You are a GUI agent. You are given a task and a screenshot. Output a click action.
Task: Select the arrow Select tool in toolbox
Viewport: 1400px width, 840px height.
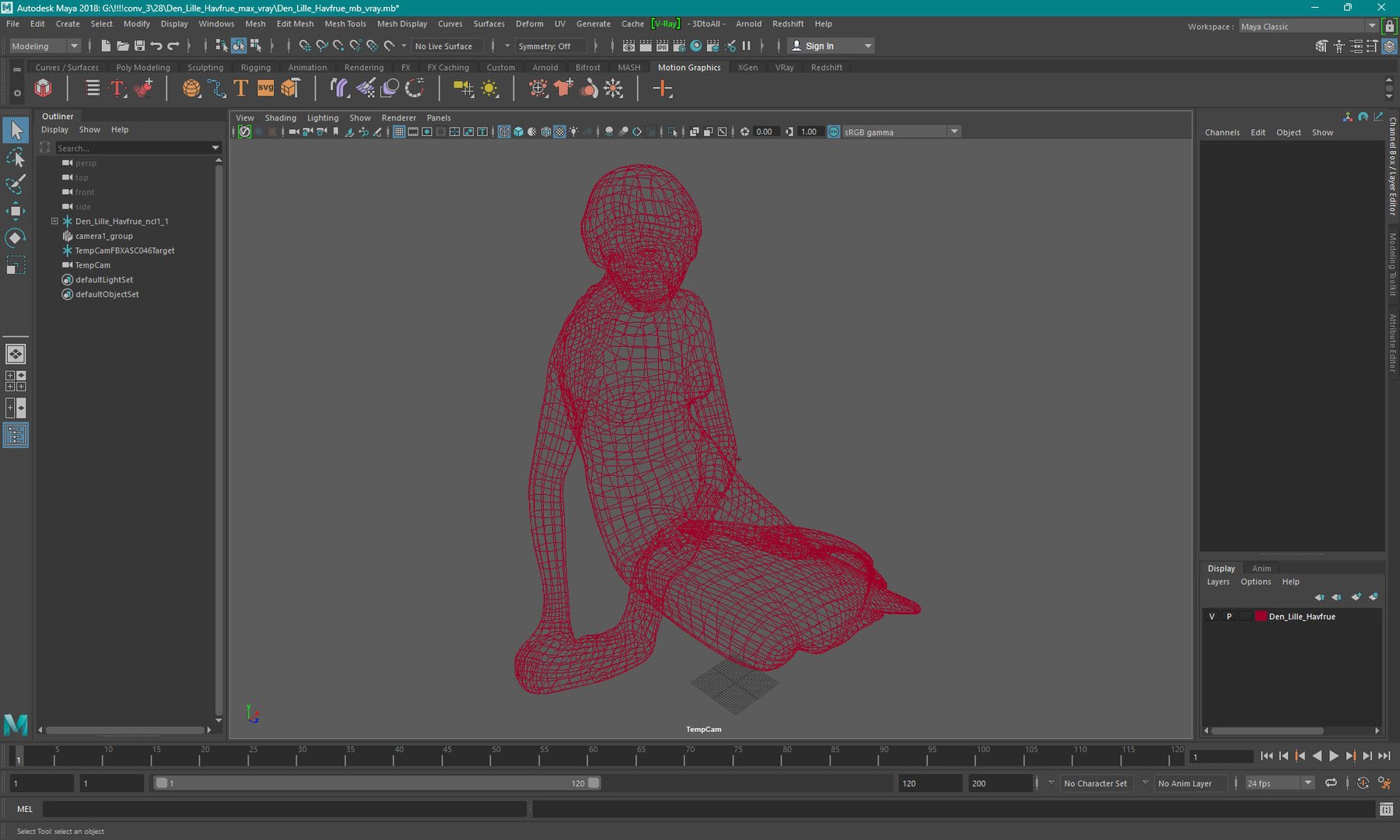16,131
